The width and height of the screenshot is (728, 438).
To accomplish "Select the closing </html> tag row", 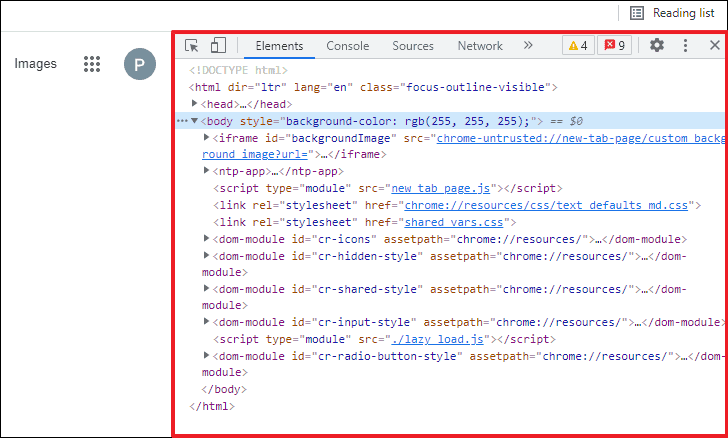I will pyautogui.click(x=212, y=406).
